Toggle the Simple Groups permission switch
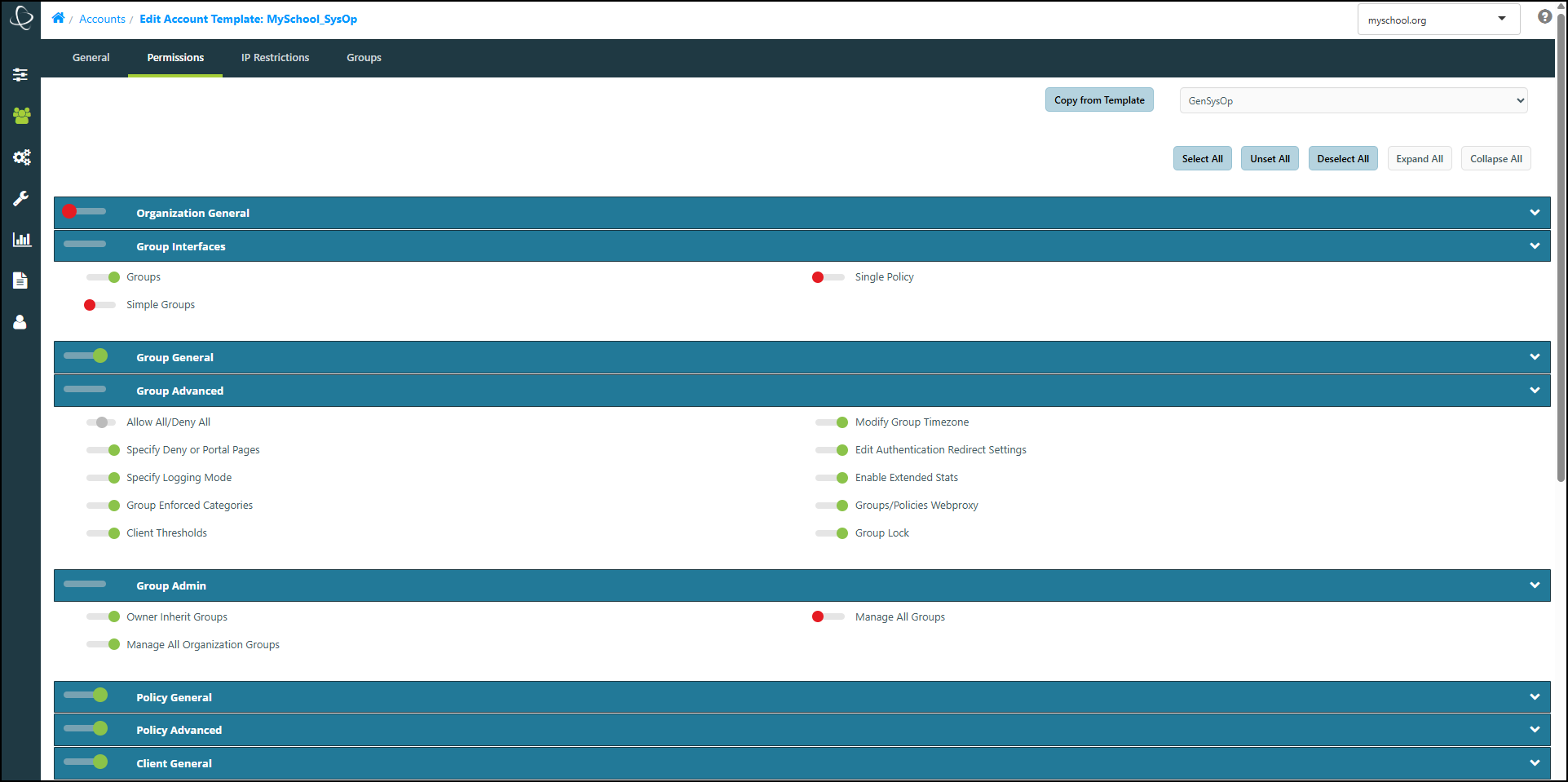The image size is (1568, 782). tap(99, 305)
